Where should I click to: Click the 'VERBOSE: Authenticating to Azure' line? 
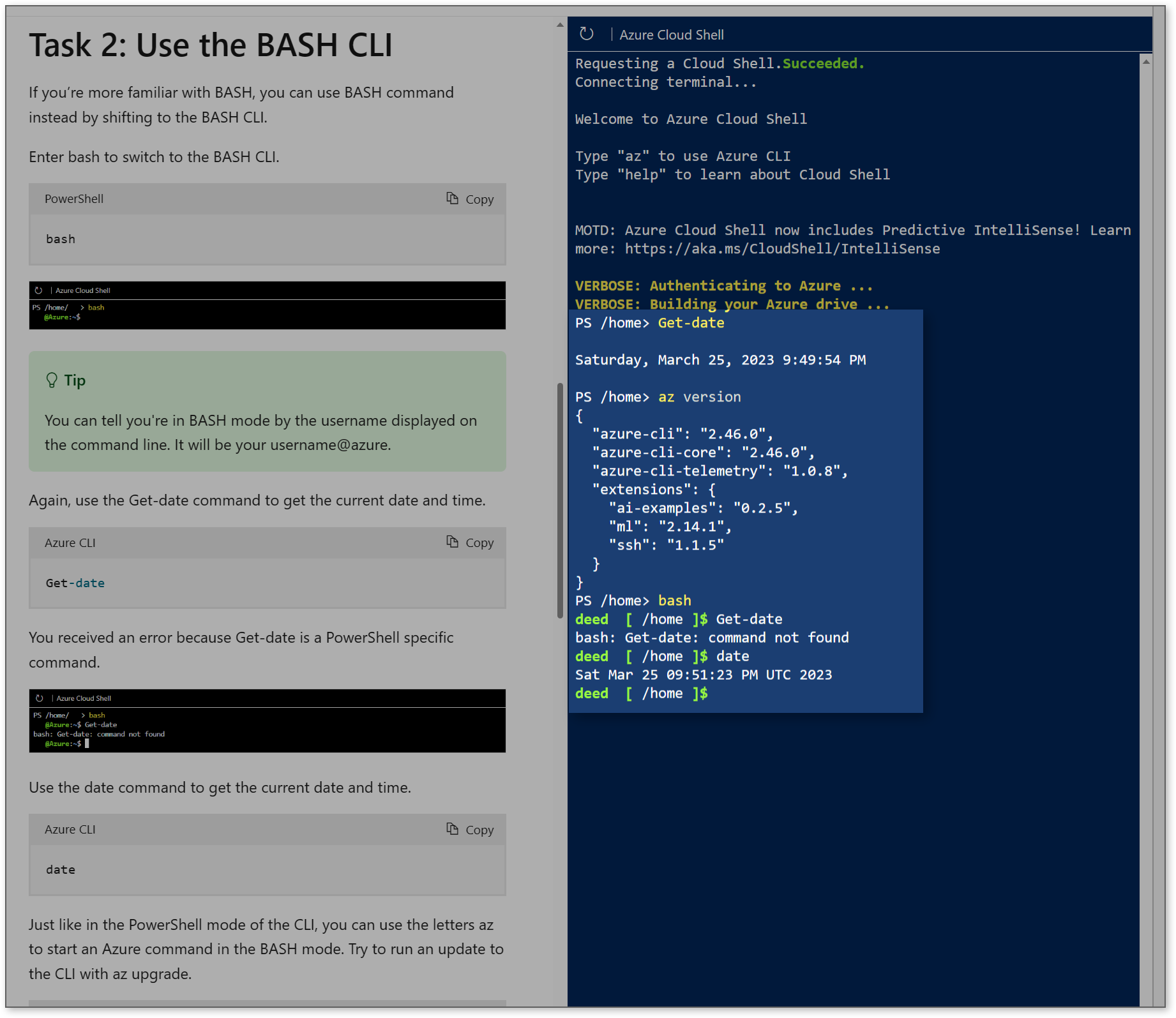coord(724,286)
